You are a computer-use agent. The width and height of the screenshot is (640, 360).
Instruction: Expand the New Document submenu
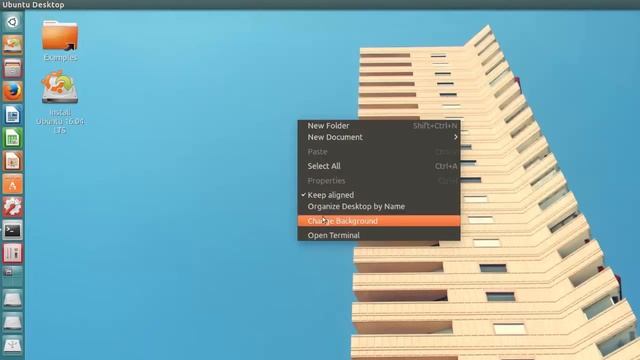(x=379, y=137)
